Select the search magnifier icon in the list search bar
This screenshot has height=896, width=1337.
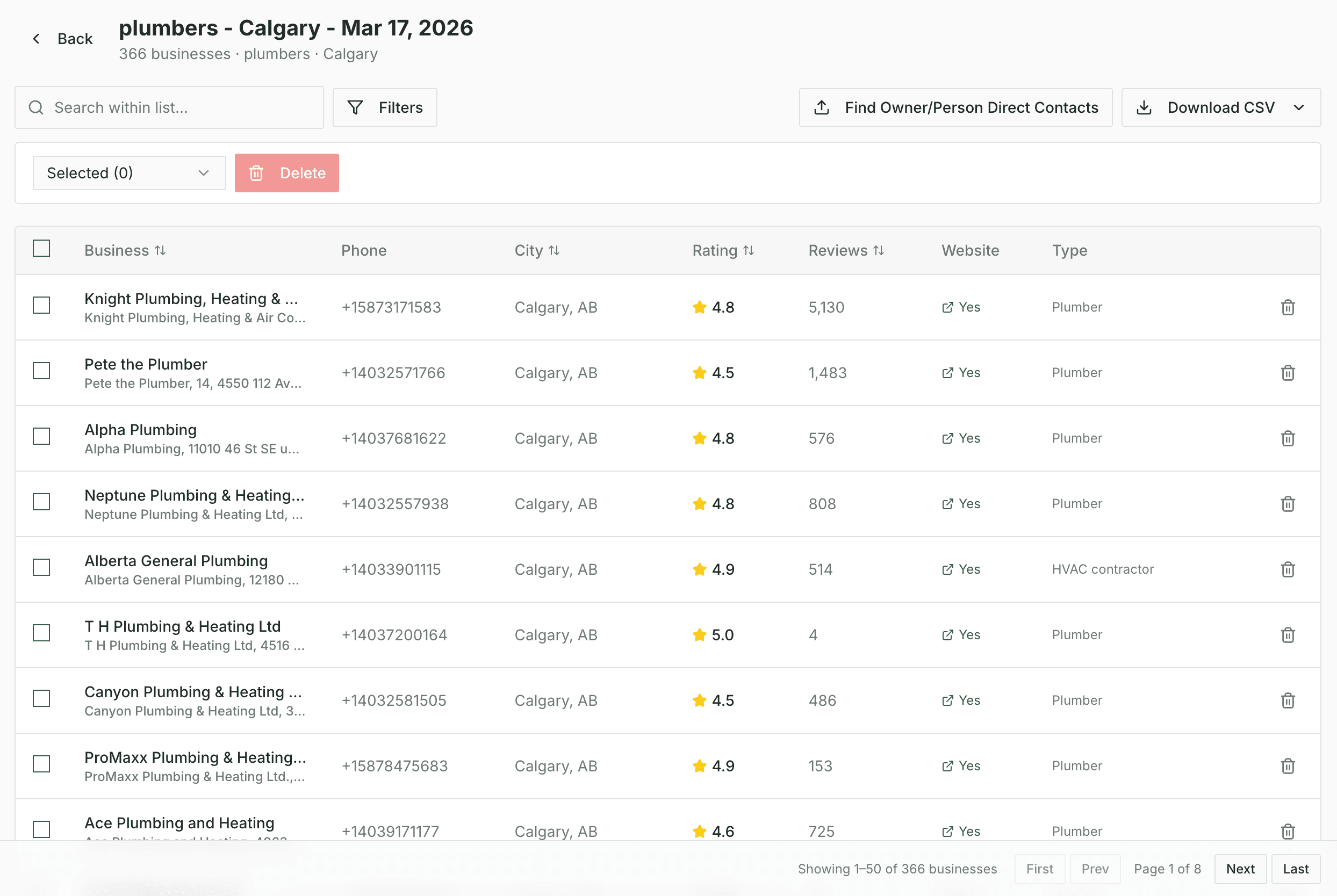click(x=36, y=107)
